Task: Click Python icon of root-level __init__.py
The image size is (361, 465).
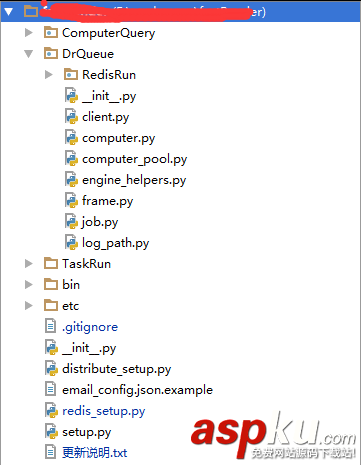Action: tap(51, 348)
